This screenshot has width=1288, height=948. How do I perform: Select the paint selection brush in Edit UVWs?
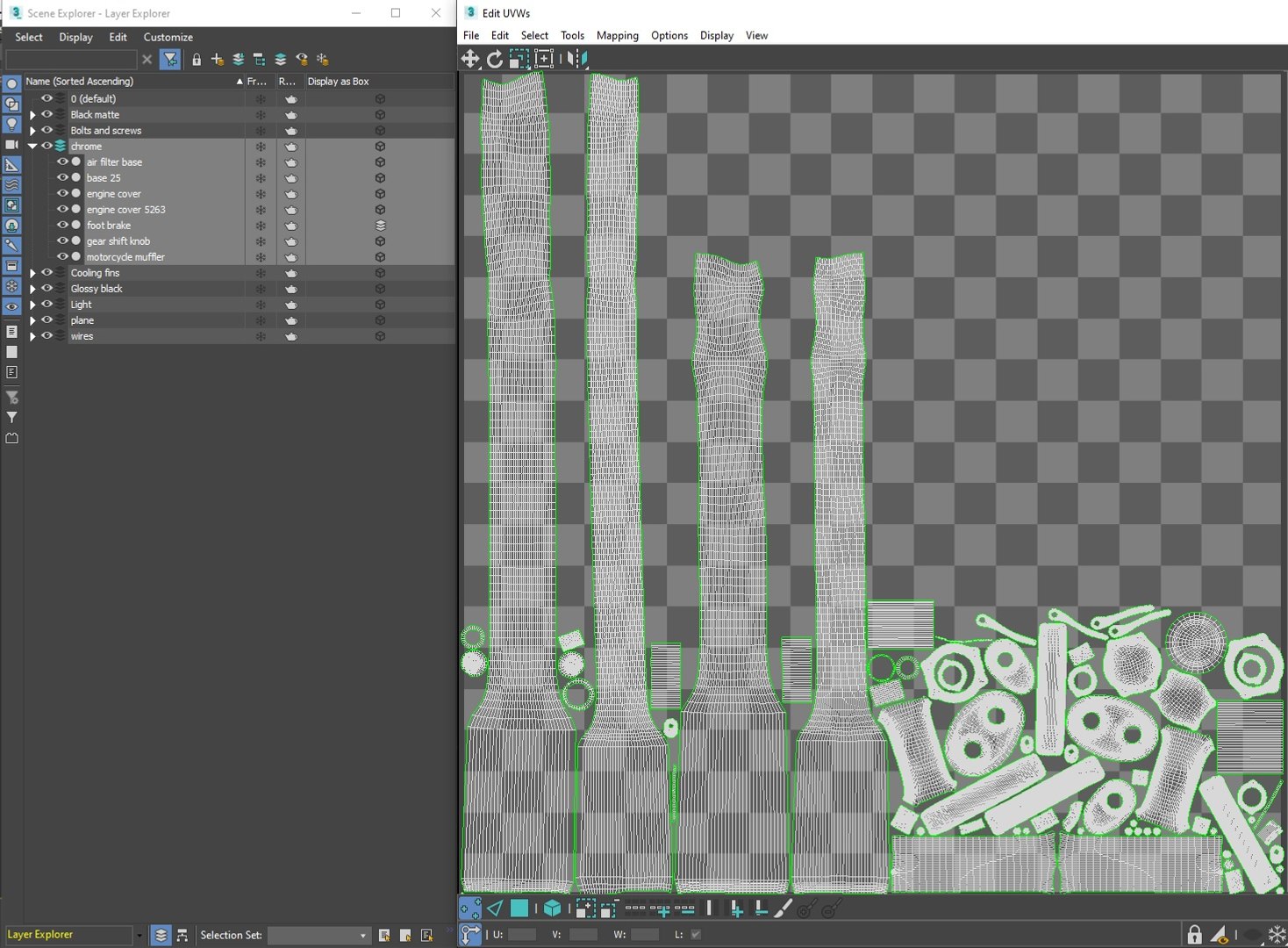783,908
